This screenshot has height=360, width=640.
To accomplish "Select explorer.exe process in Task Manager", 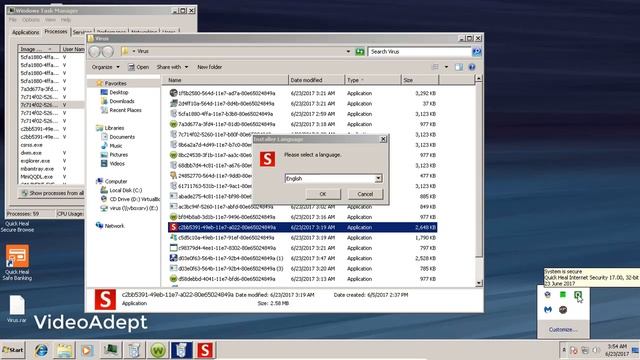I will tap(35, 161).
